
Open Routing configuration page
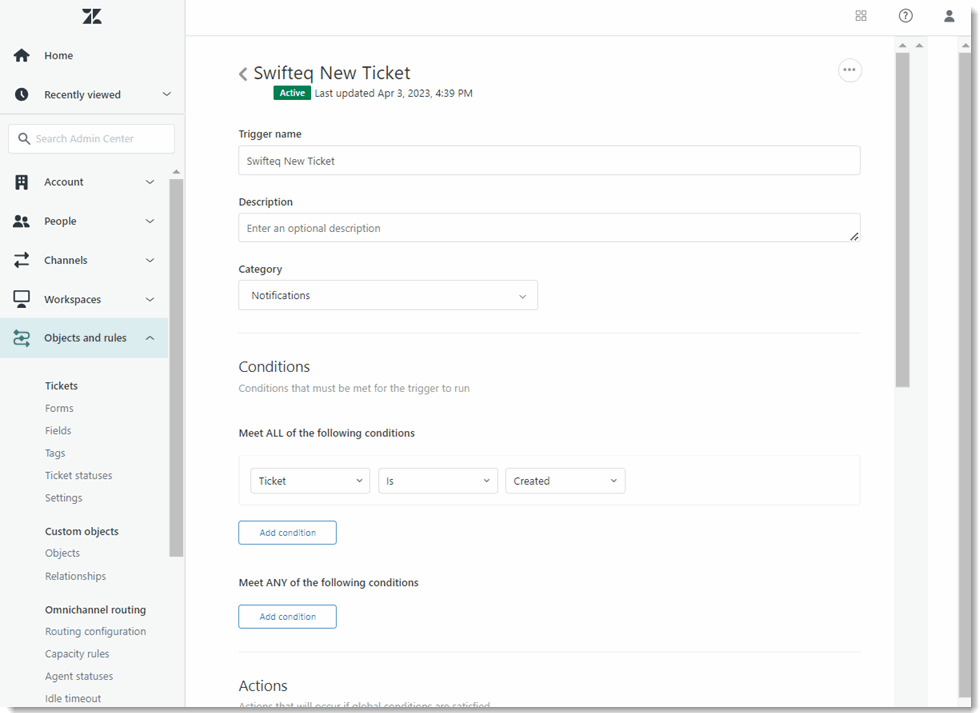[x=96, y=631]
